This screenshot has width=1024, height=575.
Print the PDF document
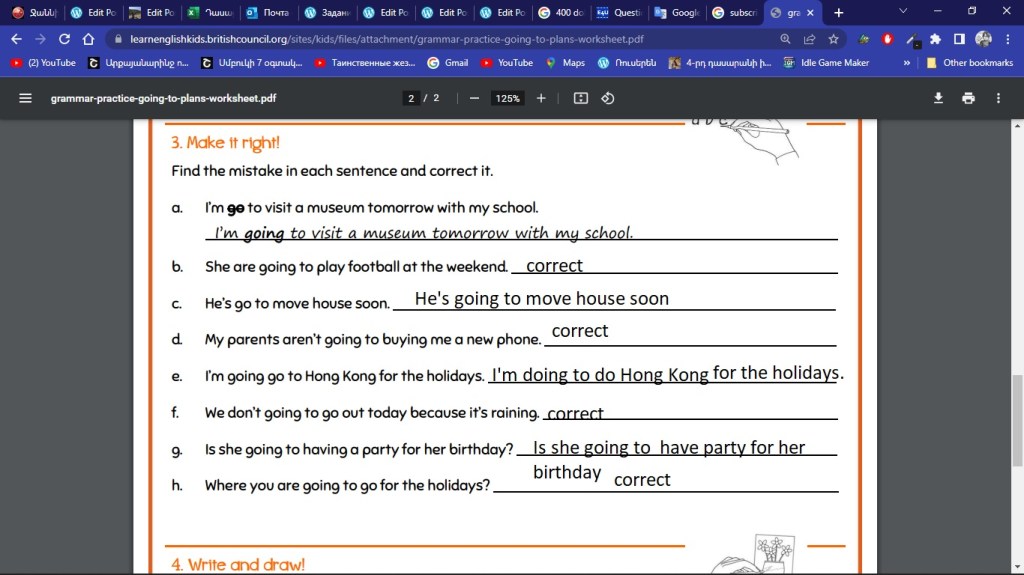(x=968, y=98)
